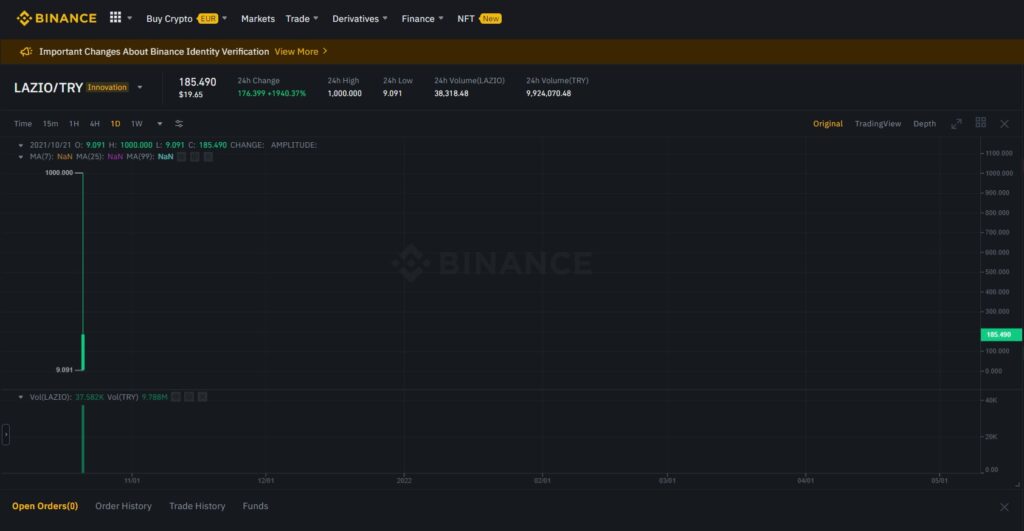The width and height of the screenshot is (1024, 531).
Task: Open the Order History tab
Action: coord(123,506)
